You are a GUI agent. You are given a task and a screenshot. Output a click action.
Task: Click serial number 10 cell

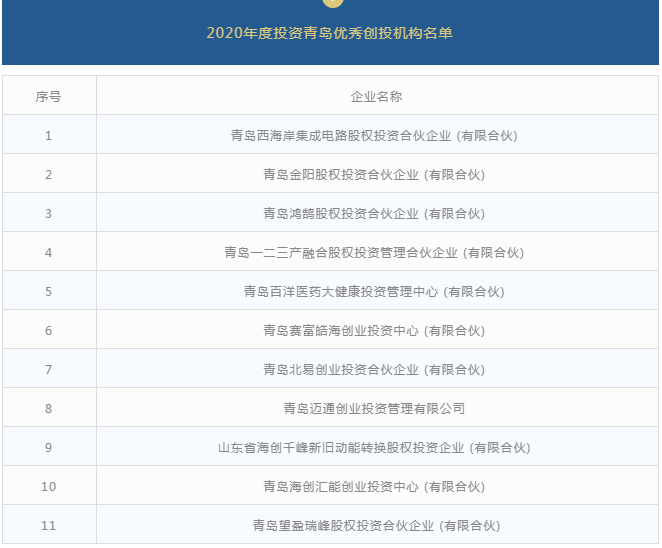point(49,486)
